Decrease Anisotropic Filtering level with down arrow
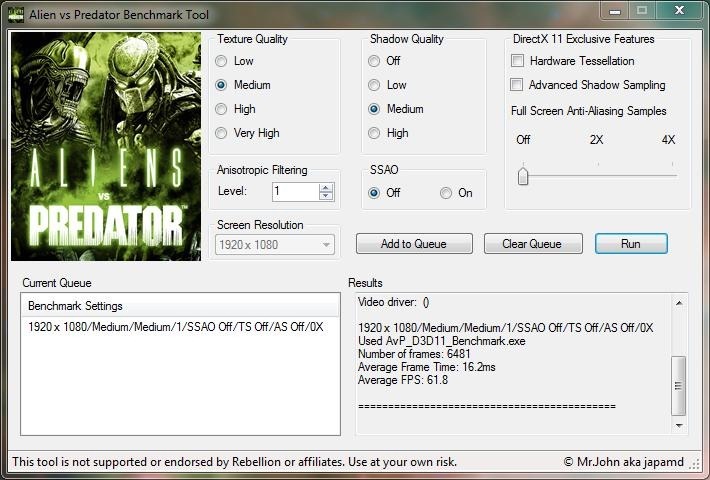The width and height of the screenshot is (710, 480). point(326,196)
